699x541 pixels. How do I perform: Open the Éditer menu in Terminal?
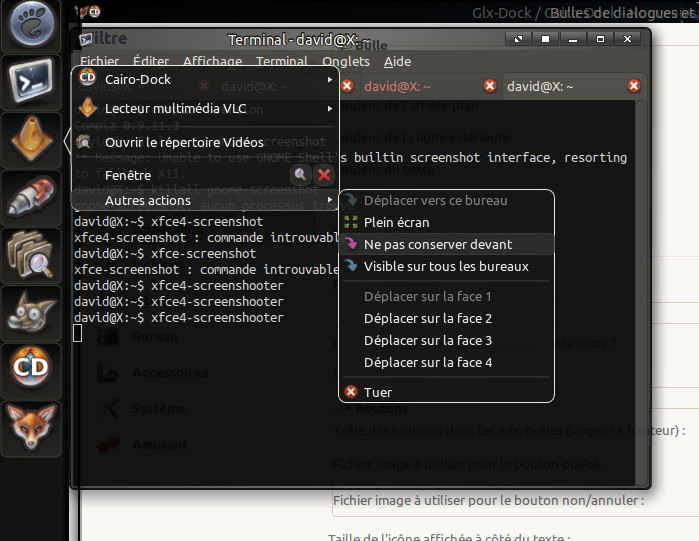pyautogui.click(x=151, y=61)
